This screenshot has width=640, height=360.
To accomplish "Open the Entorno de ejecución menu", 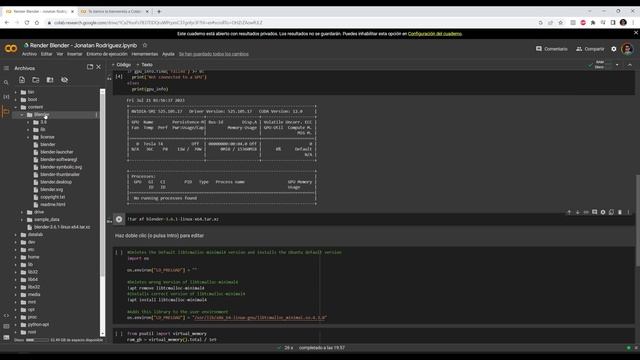I will [x=107, y=54].
